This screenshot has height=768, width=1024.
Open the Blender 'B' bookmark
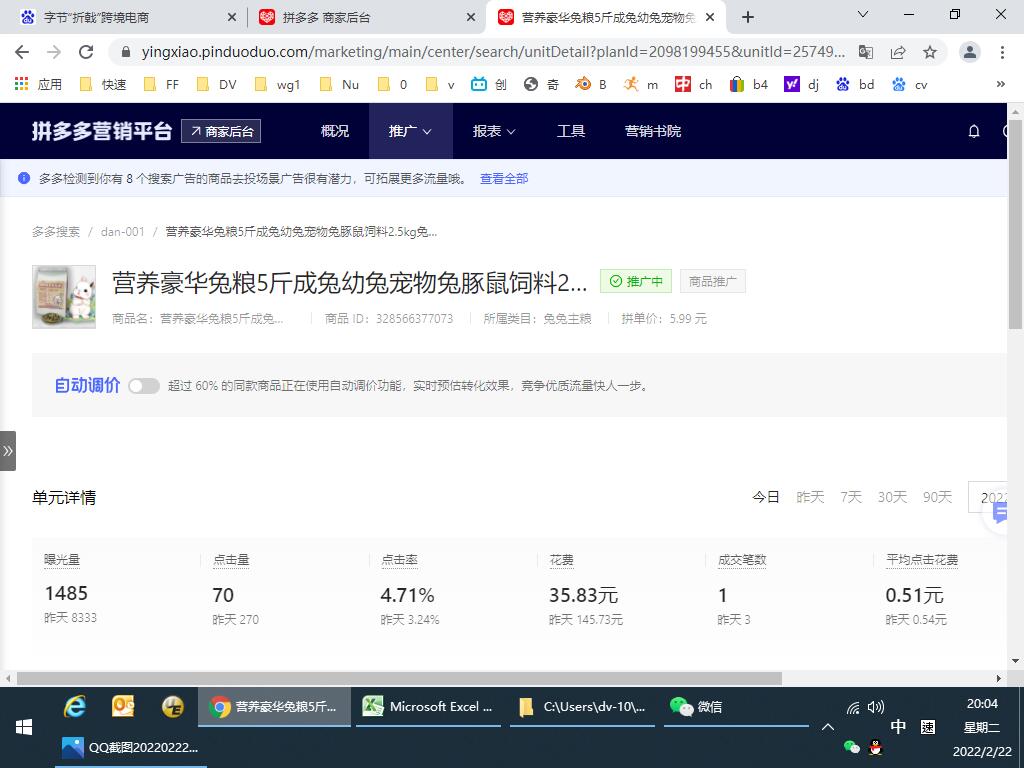(x=591, y=84)
